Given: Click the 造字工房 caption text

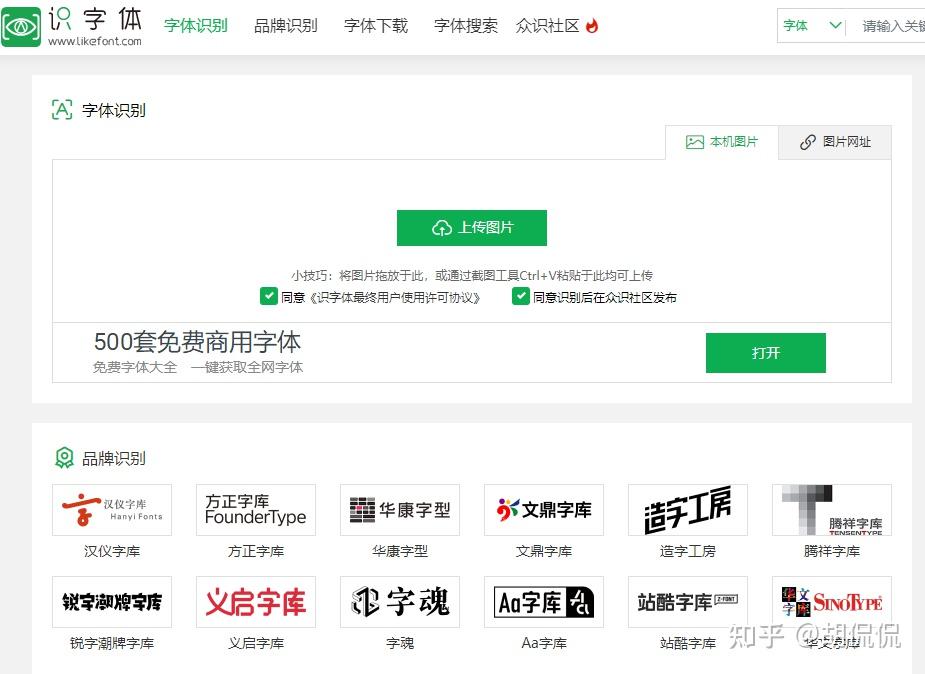Looking at the screenshot, I should pos(688,551).
